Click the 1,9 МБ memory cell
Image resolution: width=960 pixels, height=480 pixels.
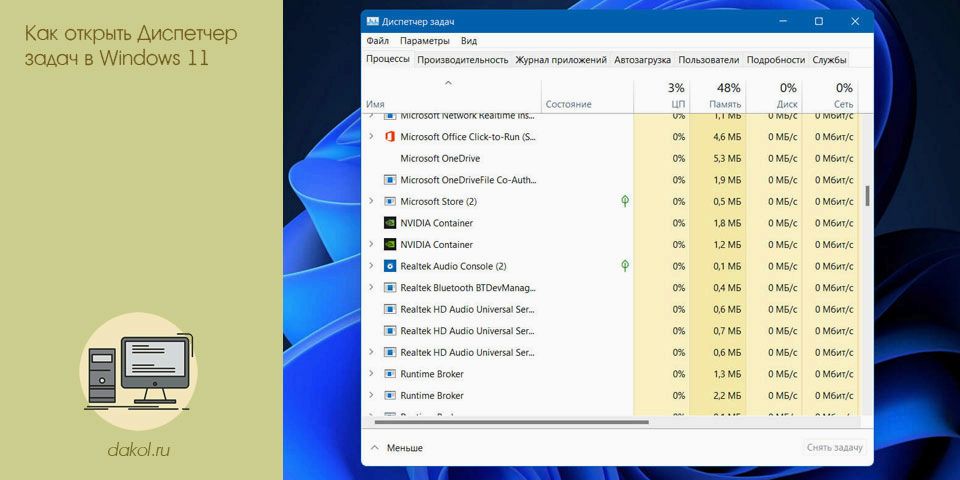coord(718,180)
